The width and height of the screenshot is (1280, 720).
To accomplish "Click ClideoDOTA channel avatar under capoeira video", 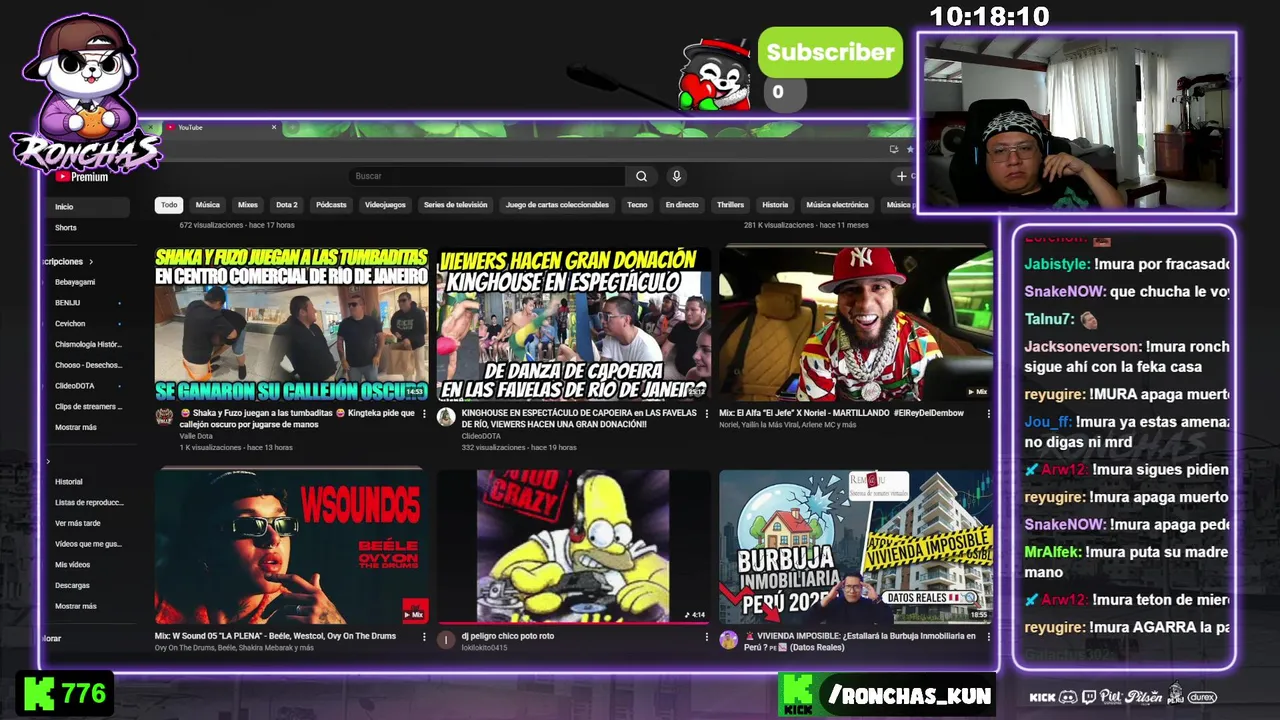I will pos(446,417).
